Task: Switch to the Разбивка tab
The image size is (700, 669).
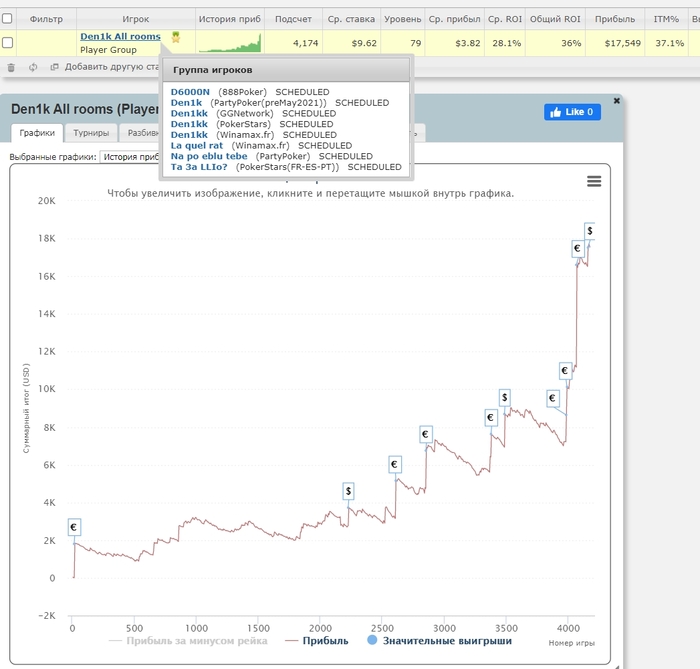Action: pyautogui.click(x=140, y=133)
